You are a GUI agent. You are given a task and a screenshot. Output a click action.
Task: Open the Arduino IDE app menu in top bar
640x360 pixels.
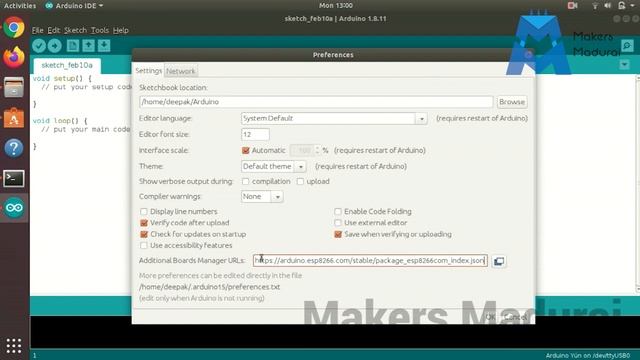pos(74,5)
